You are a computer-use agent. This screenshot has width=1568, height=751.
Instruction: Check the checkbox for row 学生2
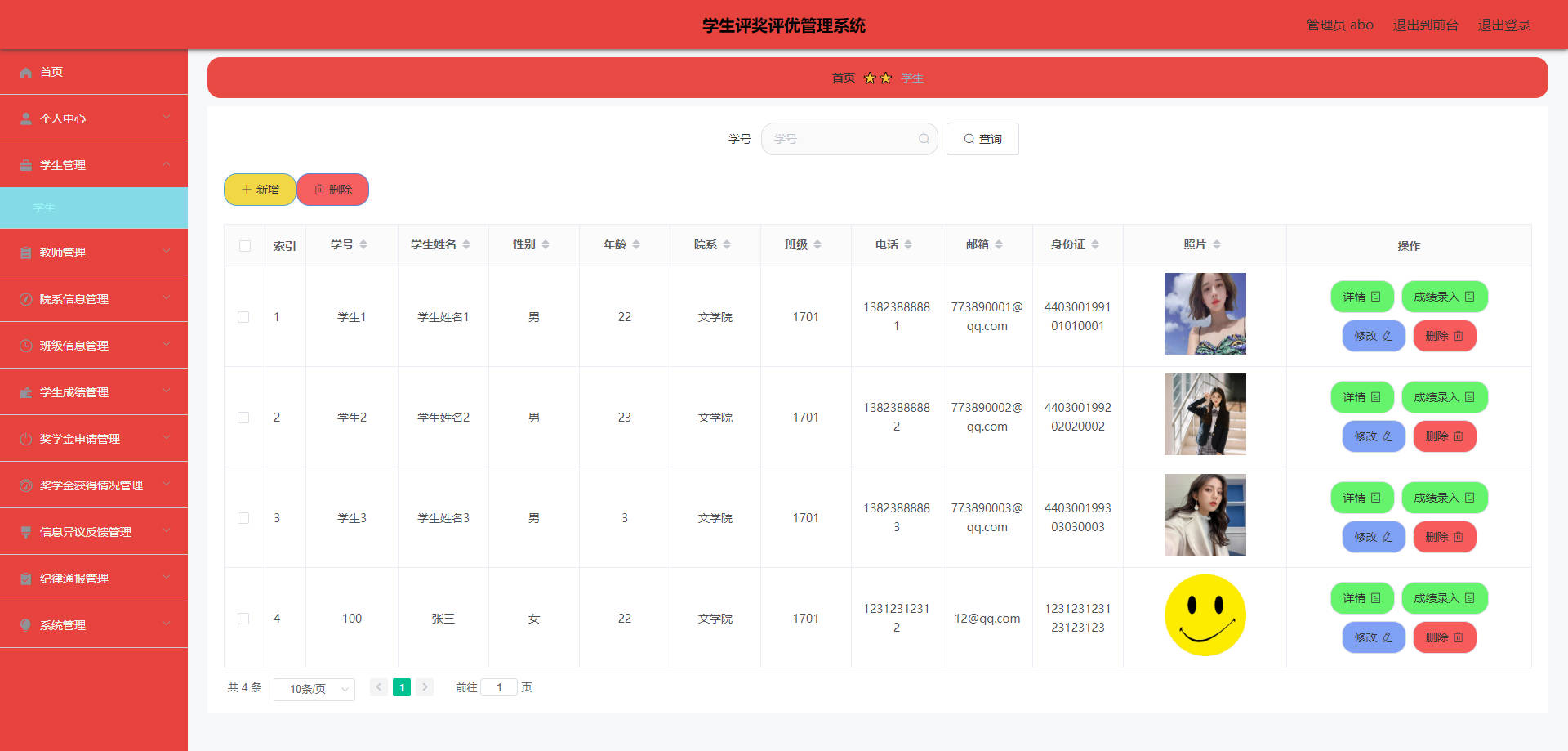coord(243,418)
